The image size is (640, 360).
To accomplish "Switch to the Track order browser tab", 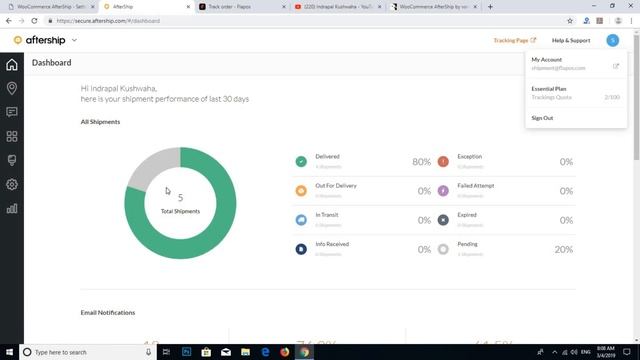I will 242,7.
